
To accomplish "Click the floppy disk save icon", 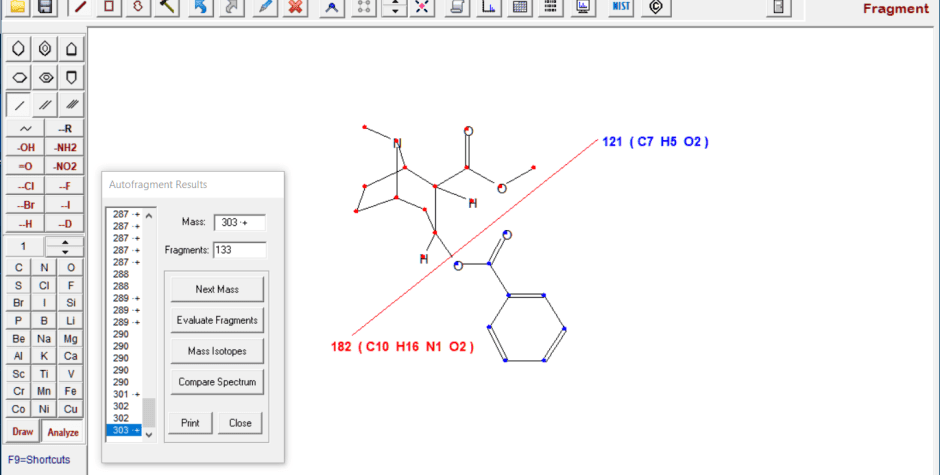I will (44, 7).
